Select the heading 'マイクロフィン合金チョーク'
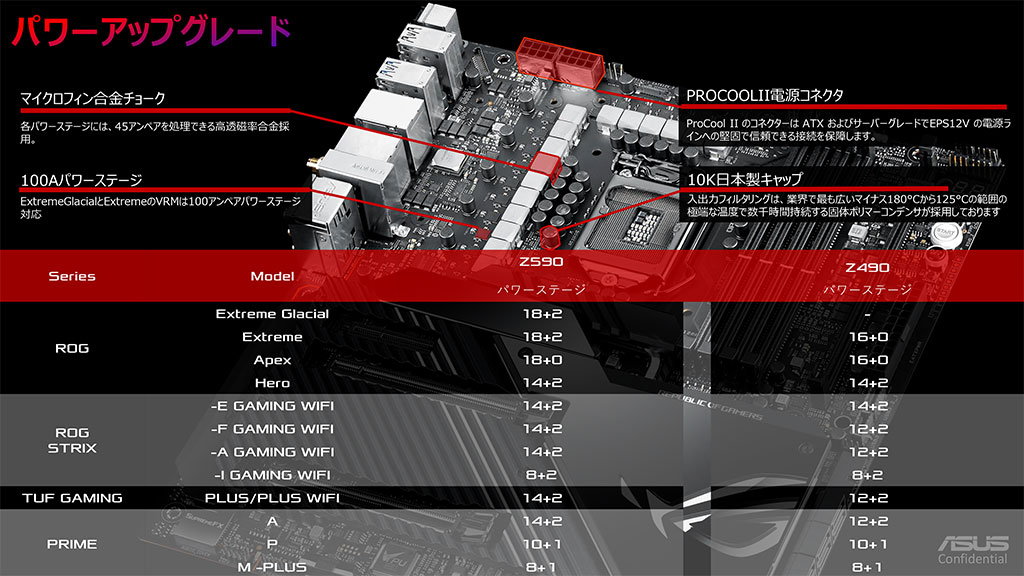This screenshot has height=576, width=1024. 93,99
